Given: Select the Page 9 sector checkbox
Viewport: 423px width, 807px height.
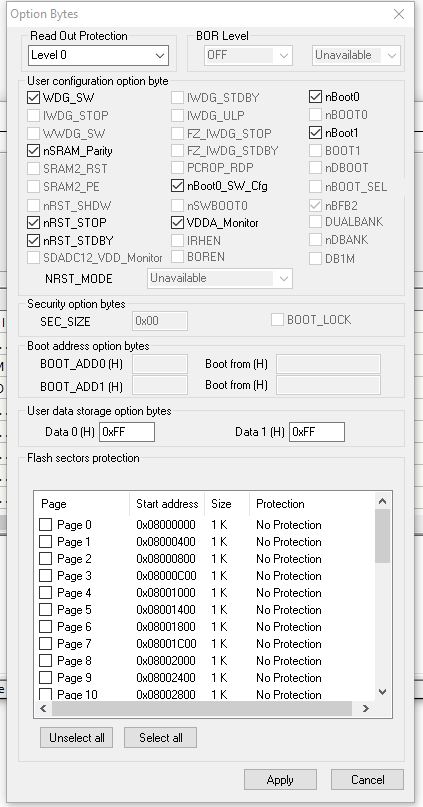Looking at the screenshot, I should pyautogui.click(x=46, y=678).
